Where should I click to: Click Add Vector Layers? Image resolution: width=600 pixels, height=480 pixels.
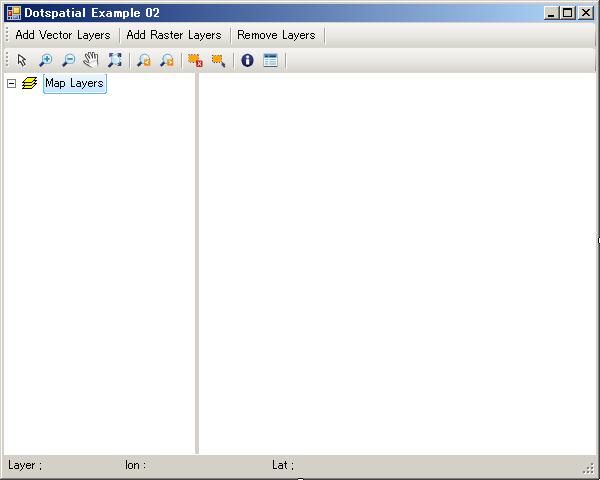(62, 35)
